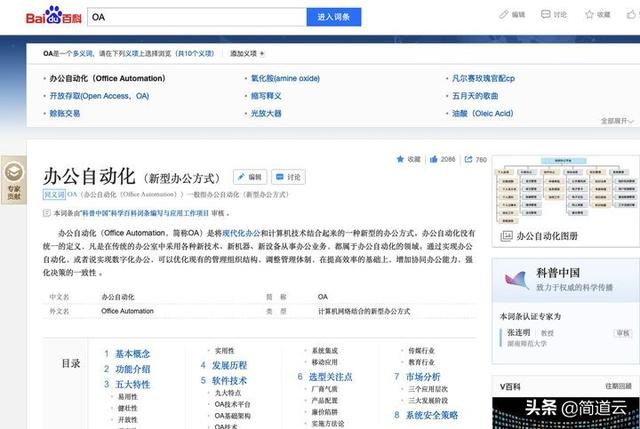Click the 讨论 button next to article title
The width and height of the screenshot is (640, 429).
click(x=288, y=177)
